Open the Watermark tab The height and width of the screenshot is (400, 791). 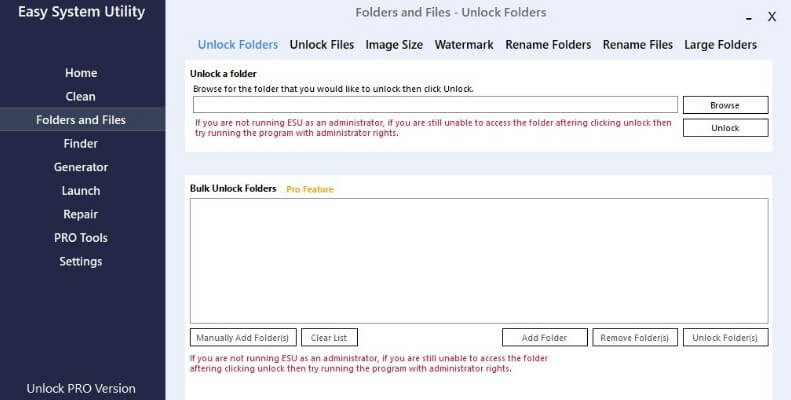[464, 44]
